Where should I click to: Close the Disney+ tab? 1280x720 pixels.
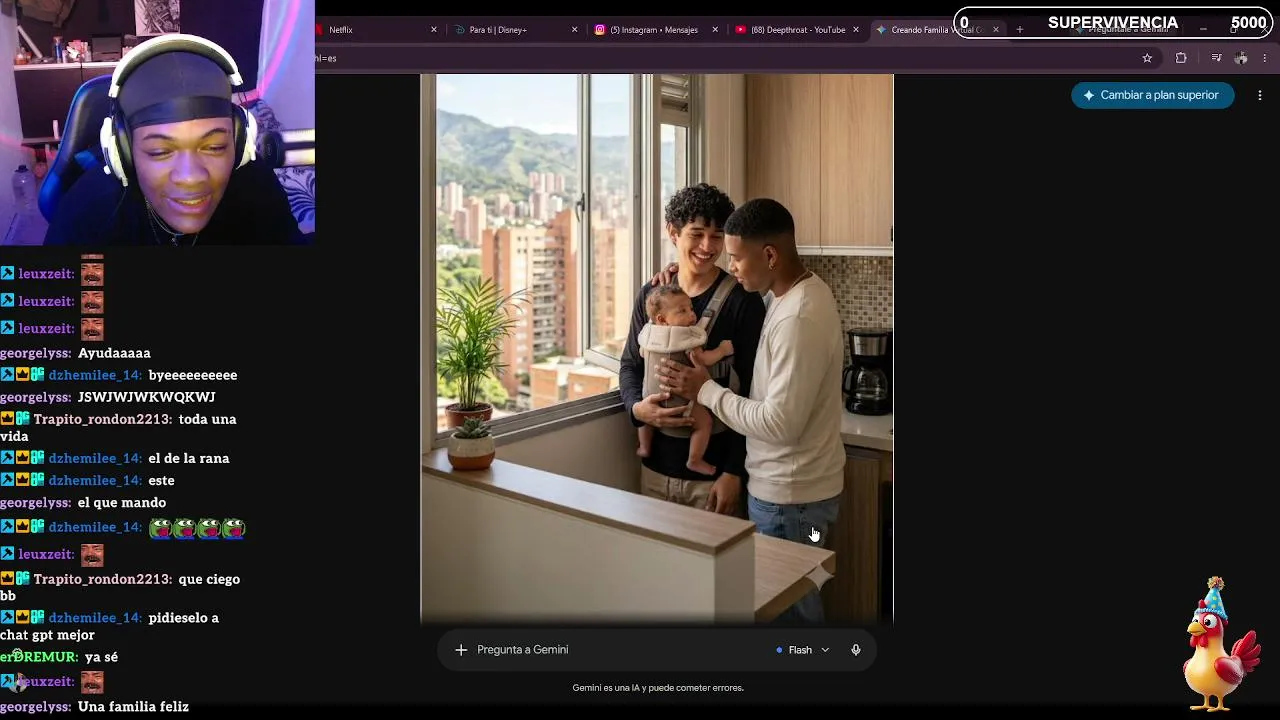pos(575,30)
